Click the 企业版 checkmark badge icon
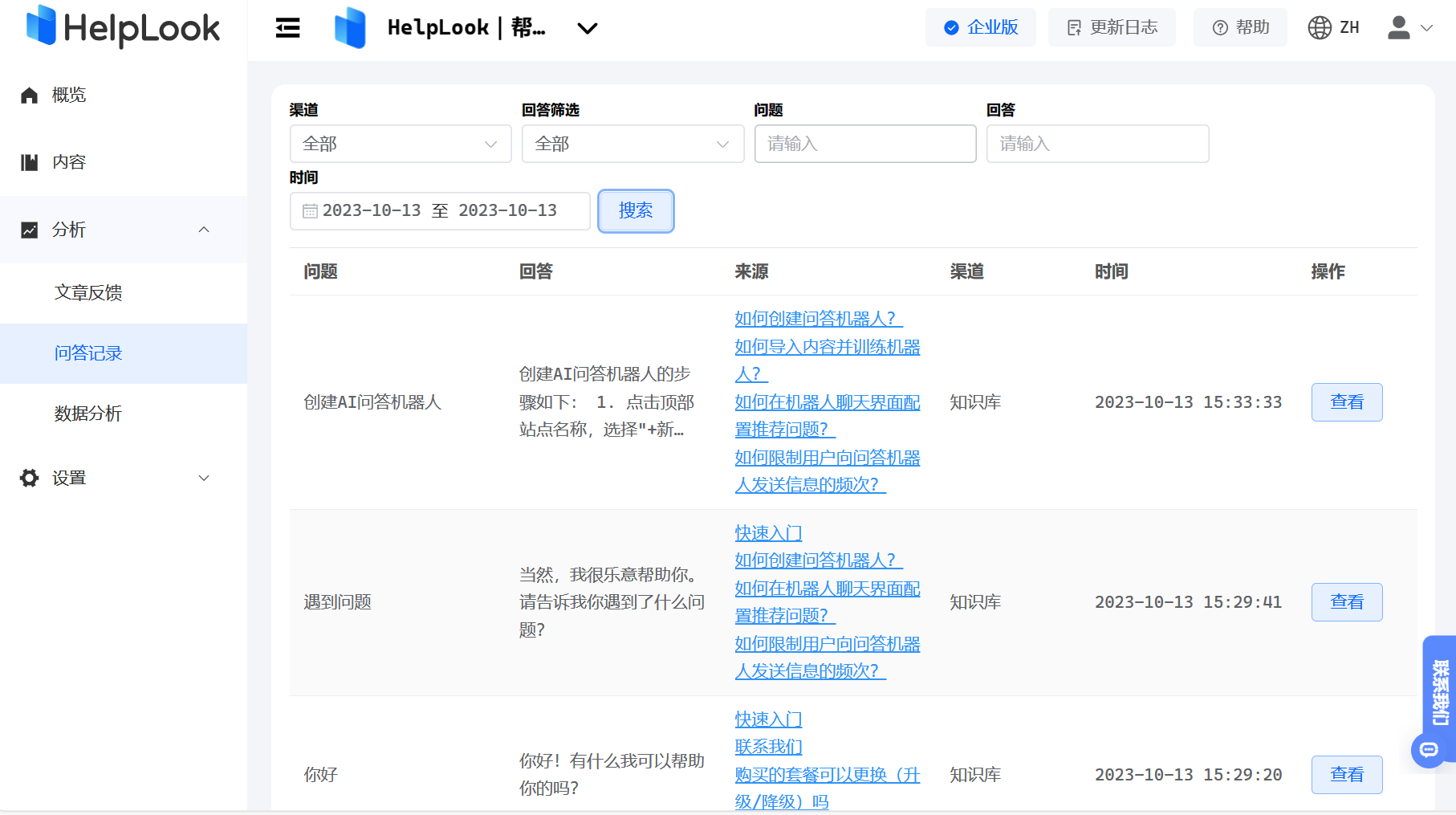 click(950, 26)
